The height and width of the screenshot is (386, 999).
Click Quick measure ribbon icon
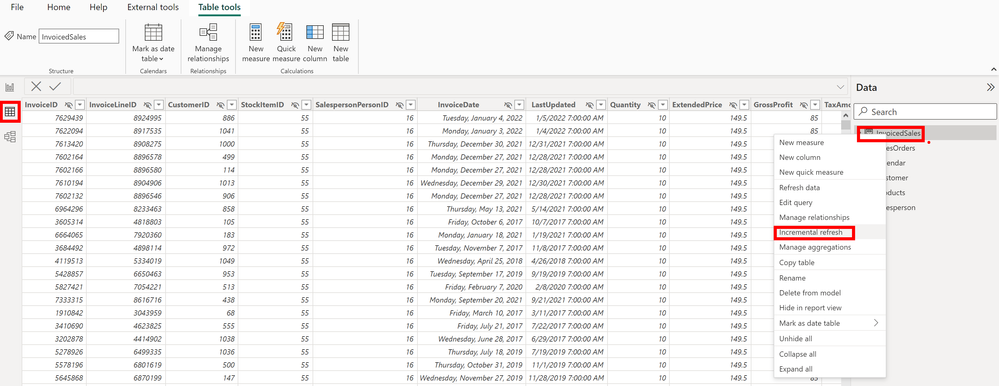[285, 43]
